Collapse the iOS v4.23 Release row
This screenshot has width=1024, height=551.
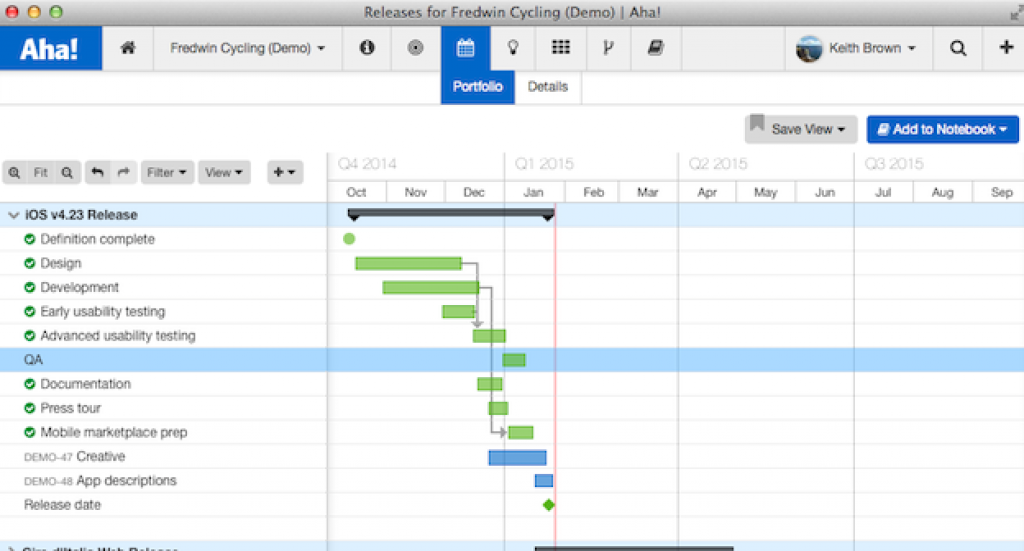(13, 215)
